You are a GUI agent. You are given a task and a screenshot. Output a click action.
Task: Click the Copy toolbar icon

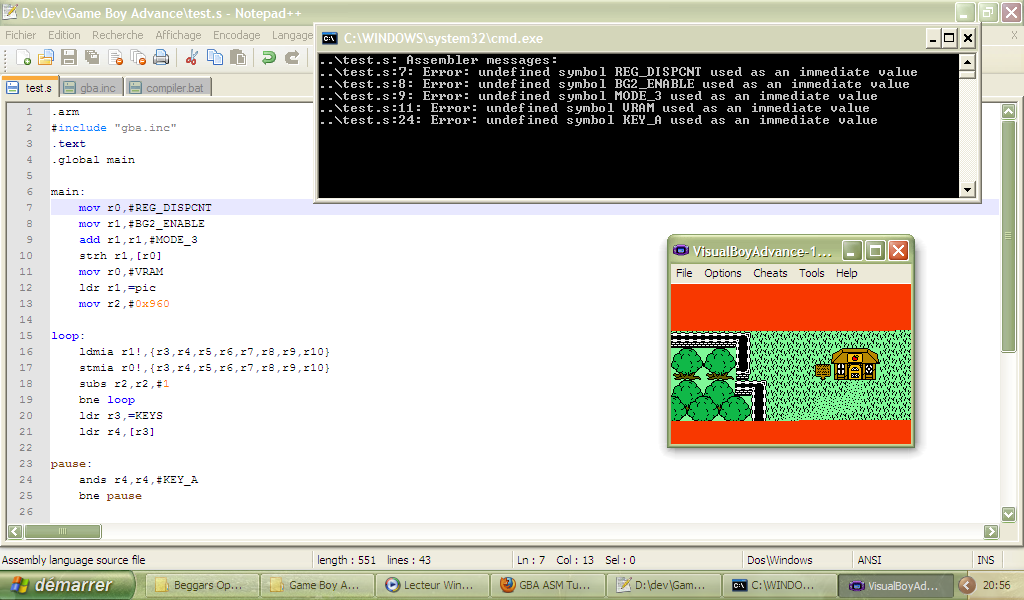(x=215, y=58)
